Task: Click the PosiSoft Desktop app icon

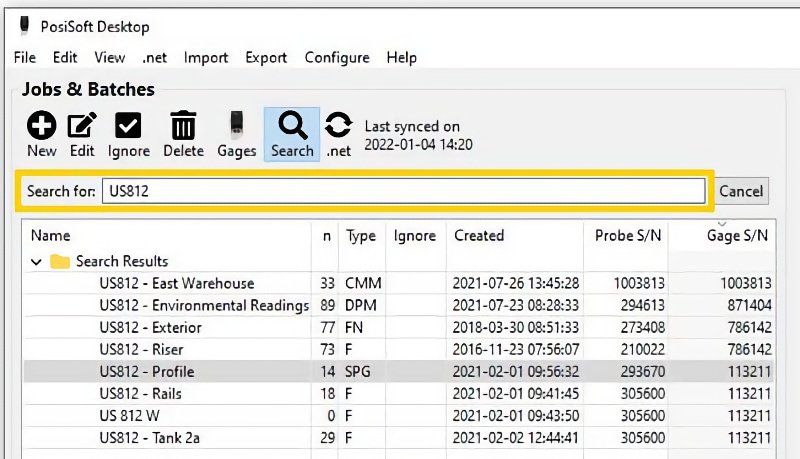Action: point(24,26)
